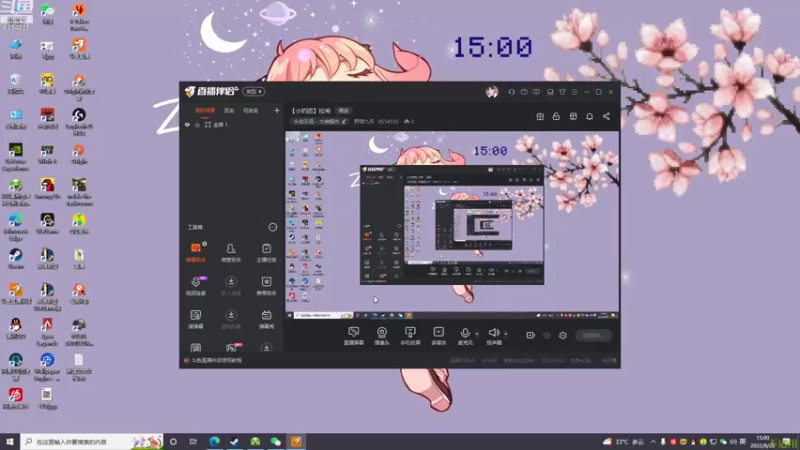Expand the microphone options arrow
The image size is (800, 450).
tap(477, 334)
